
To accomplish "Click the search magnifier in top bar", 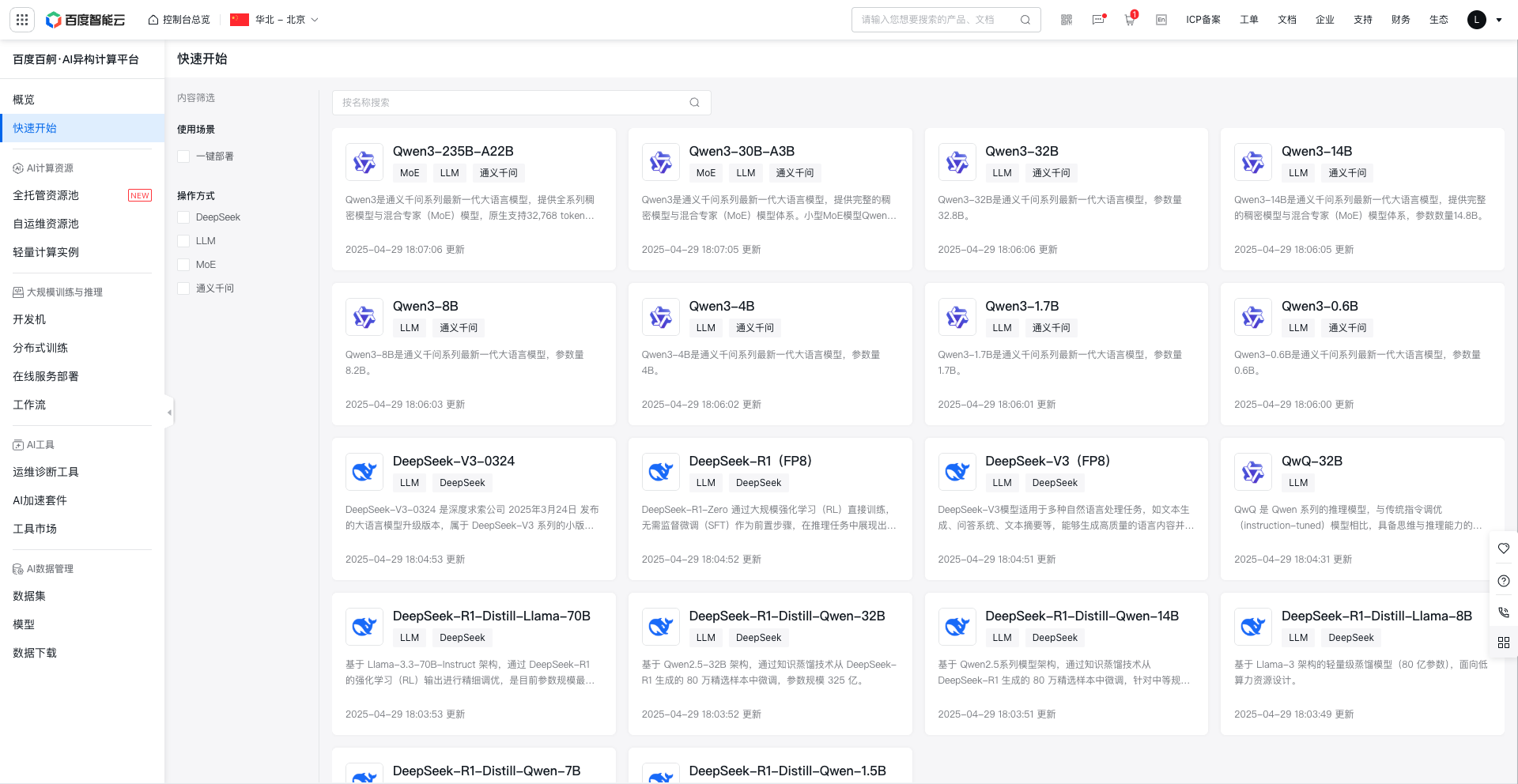I will (x=1025, y=20).
